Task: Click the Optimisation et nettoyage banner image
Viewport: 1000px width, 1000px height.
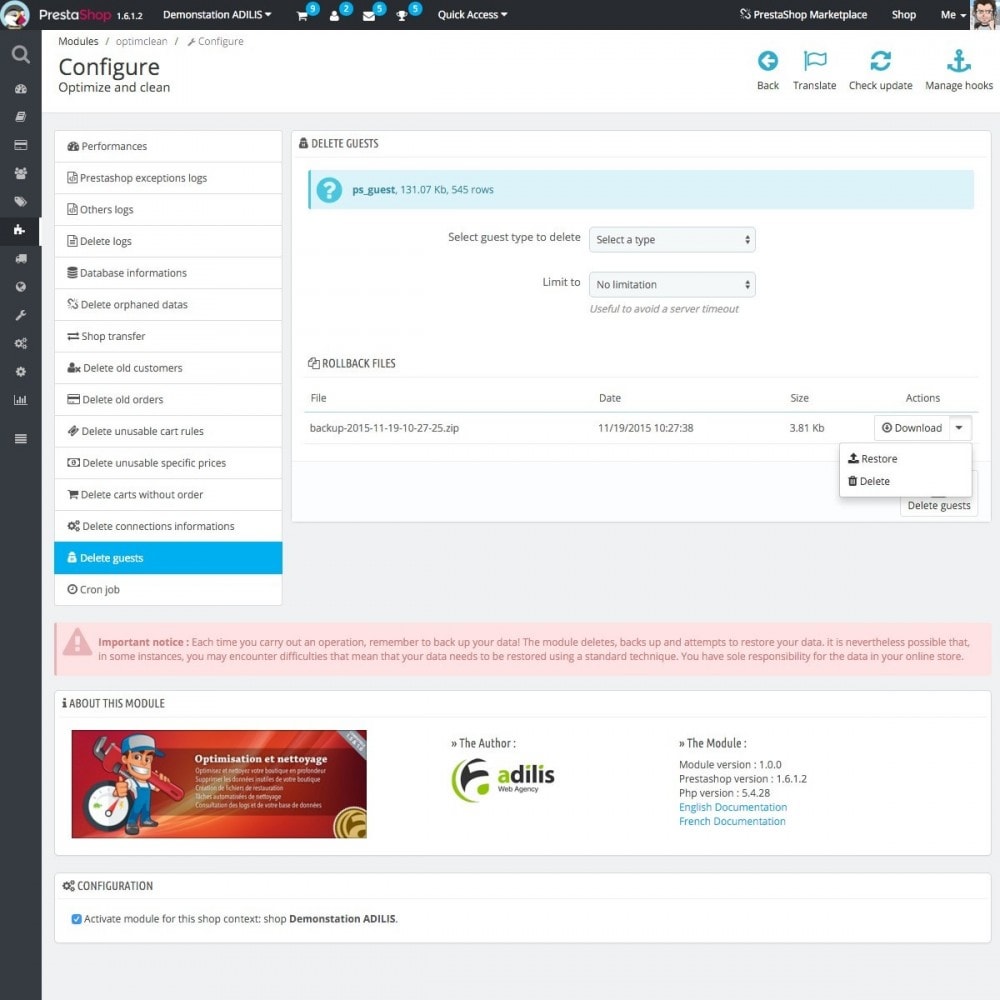Action: pos(219,784)
